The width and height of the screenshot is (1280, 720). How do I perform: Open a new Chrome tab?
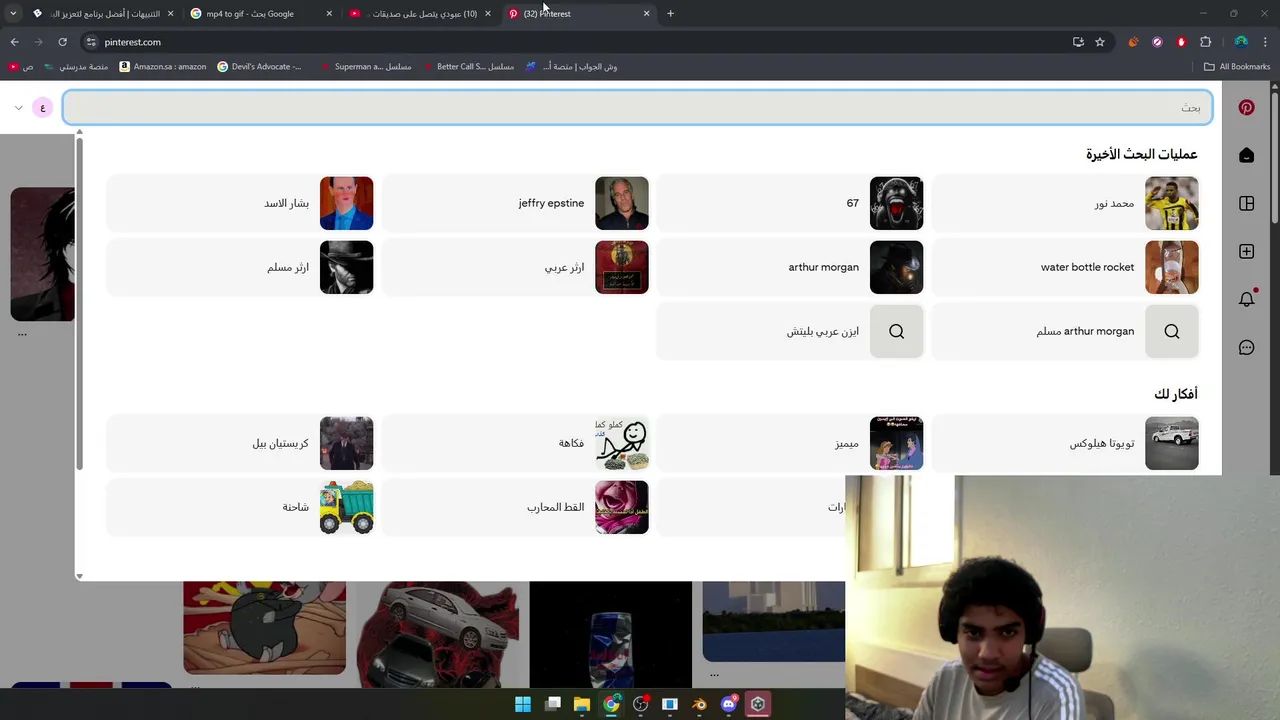point(670,13)
